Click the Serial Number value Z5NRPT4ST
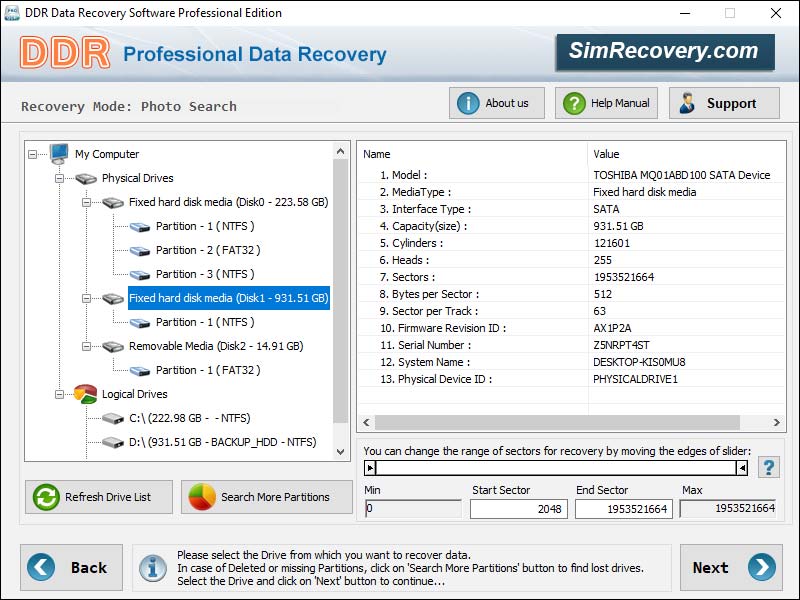 pos(621,345)
